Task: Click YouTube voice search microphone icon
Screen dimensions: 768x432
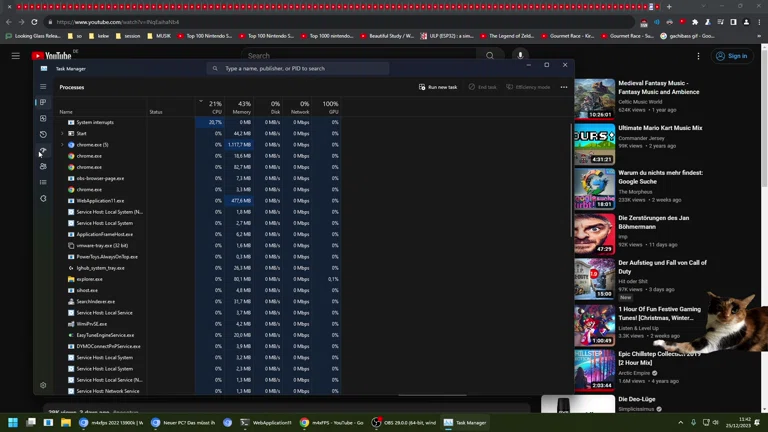Action: coord(523,56)
